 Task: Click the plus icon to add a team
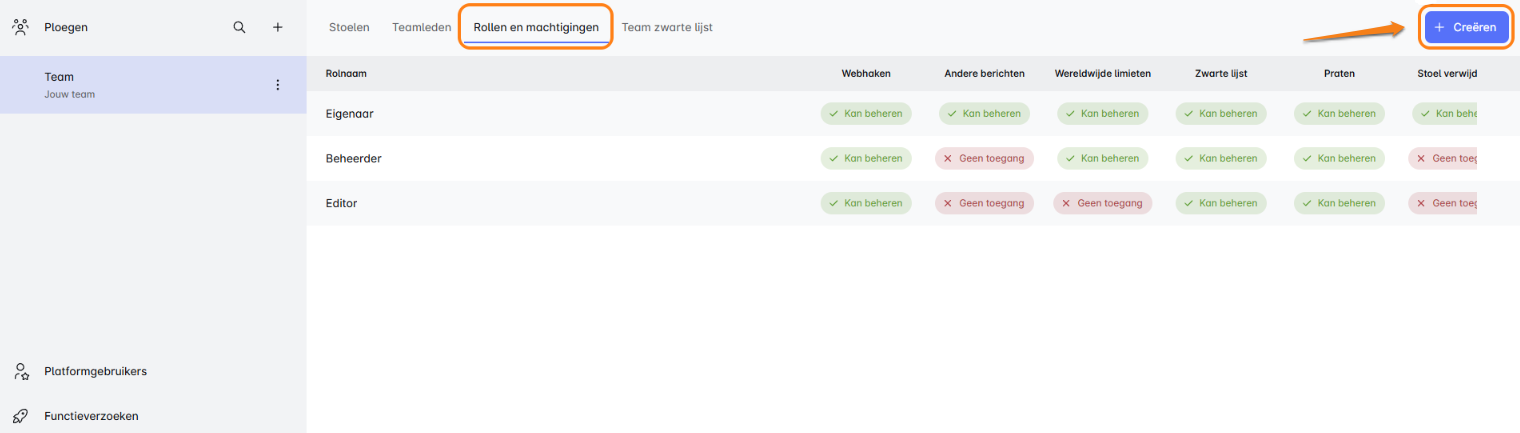click(278, 27)
